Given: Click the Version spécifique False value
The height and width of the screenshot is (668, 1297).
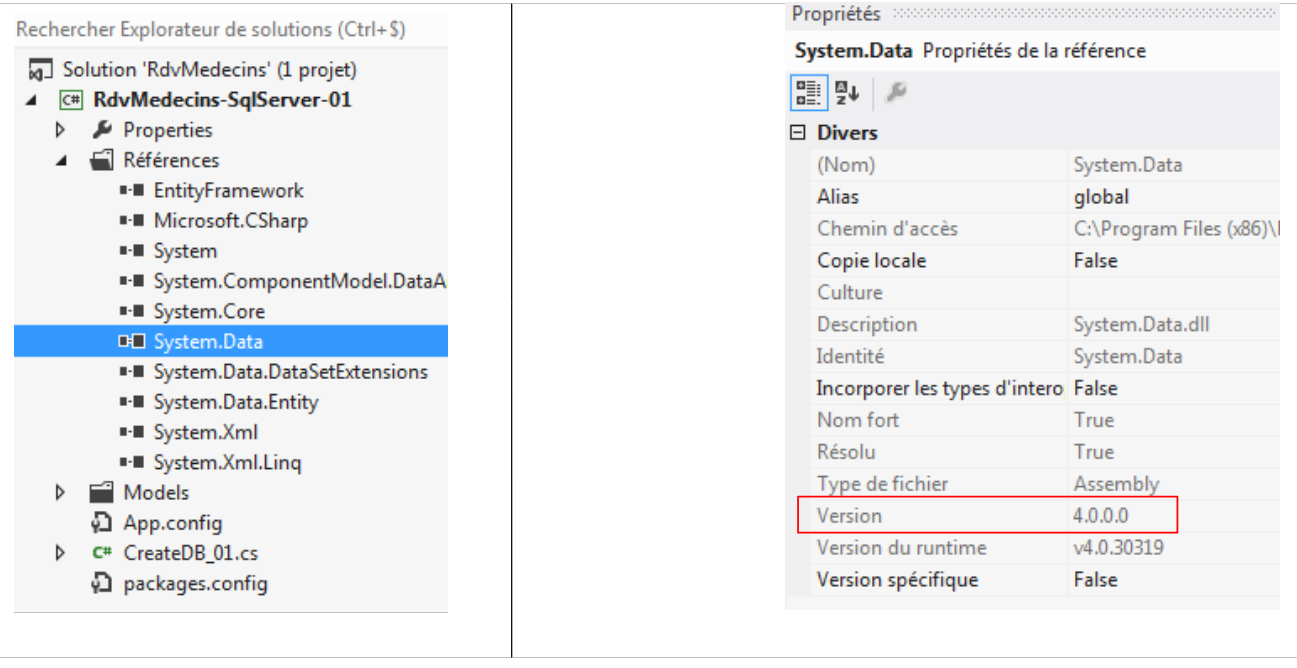Looking at the screenshot, I should [x=1096, y=580].
